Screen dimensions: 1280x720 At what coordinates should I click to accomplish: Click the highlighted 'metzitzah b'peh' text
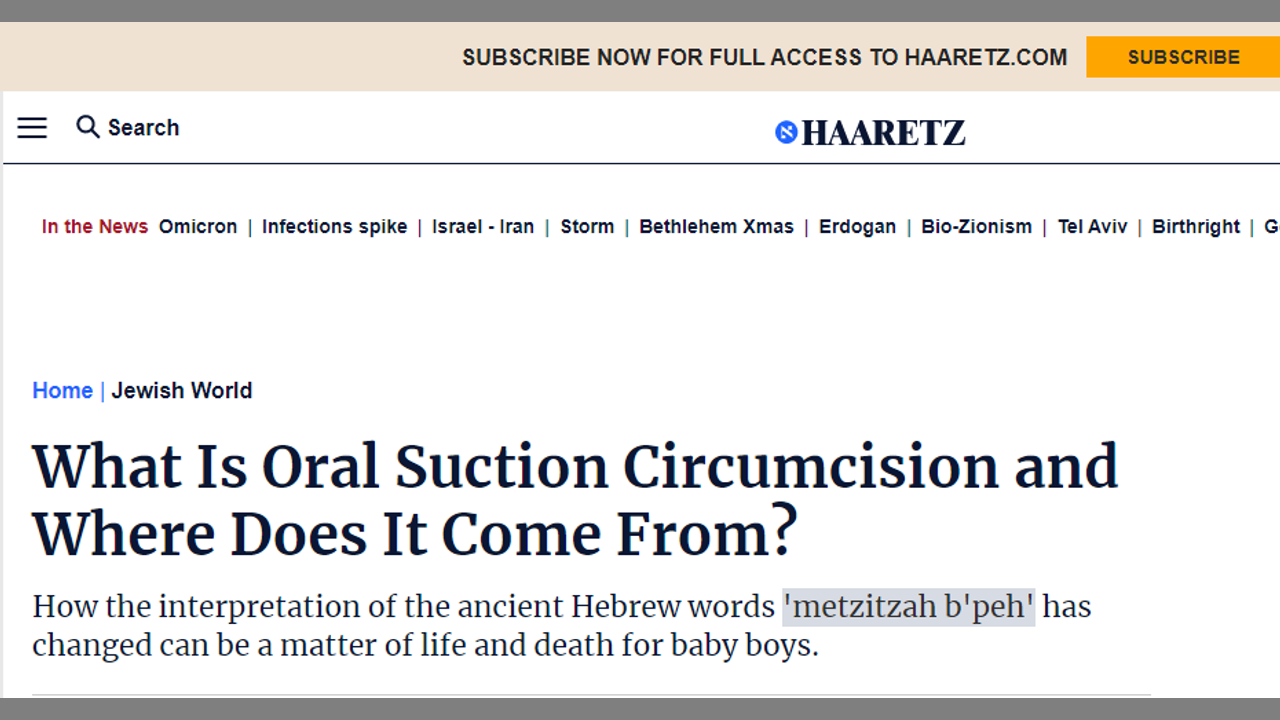(908, 607)
